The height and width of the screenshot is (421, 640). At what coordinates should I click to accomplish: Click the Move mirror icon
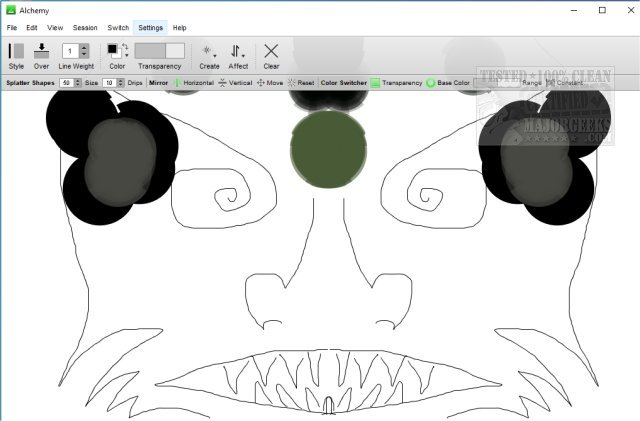point(261,83)
